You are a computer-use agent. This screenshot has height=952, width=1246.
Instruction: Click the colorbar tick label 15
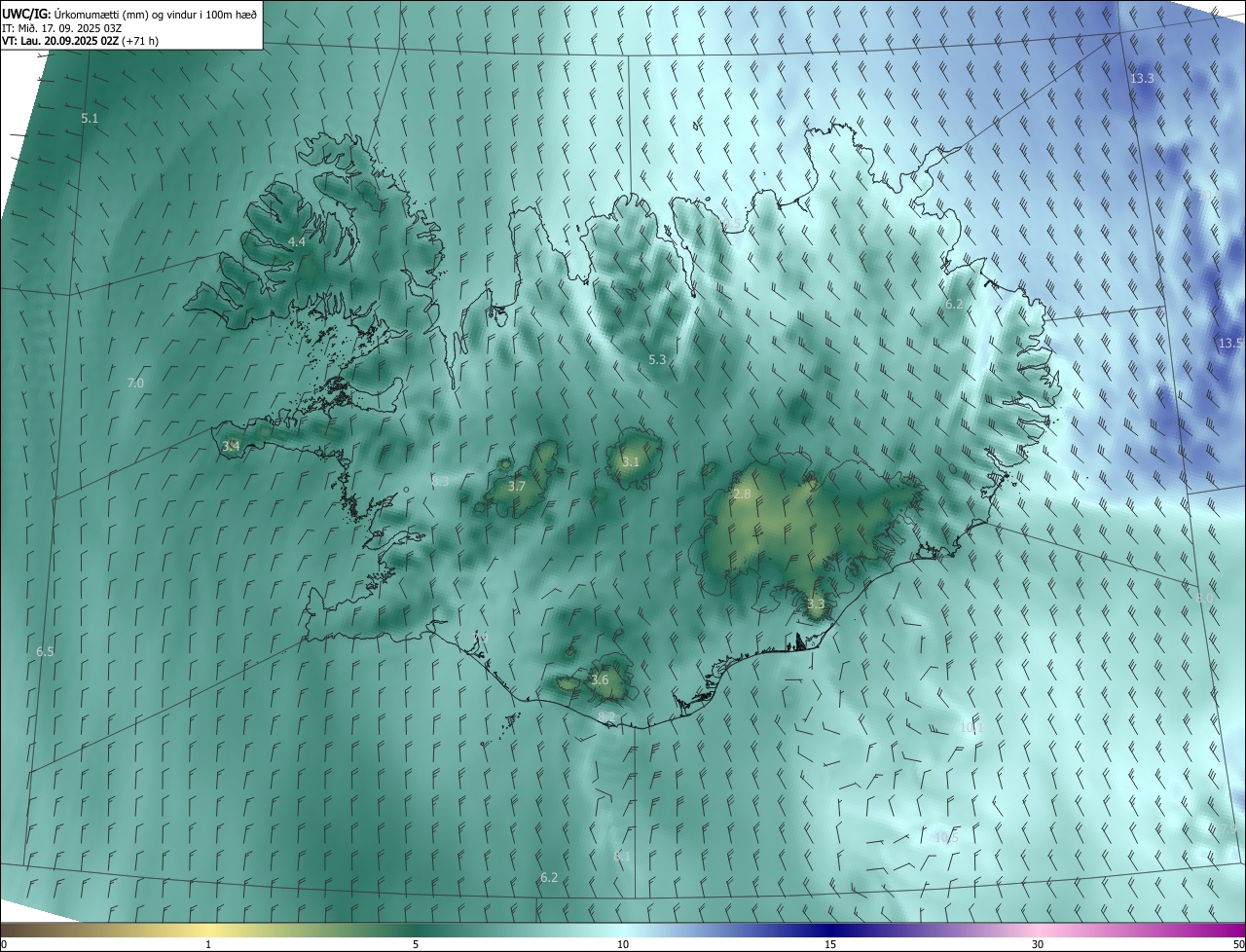click(x=830, y=945)
